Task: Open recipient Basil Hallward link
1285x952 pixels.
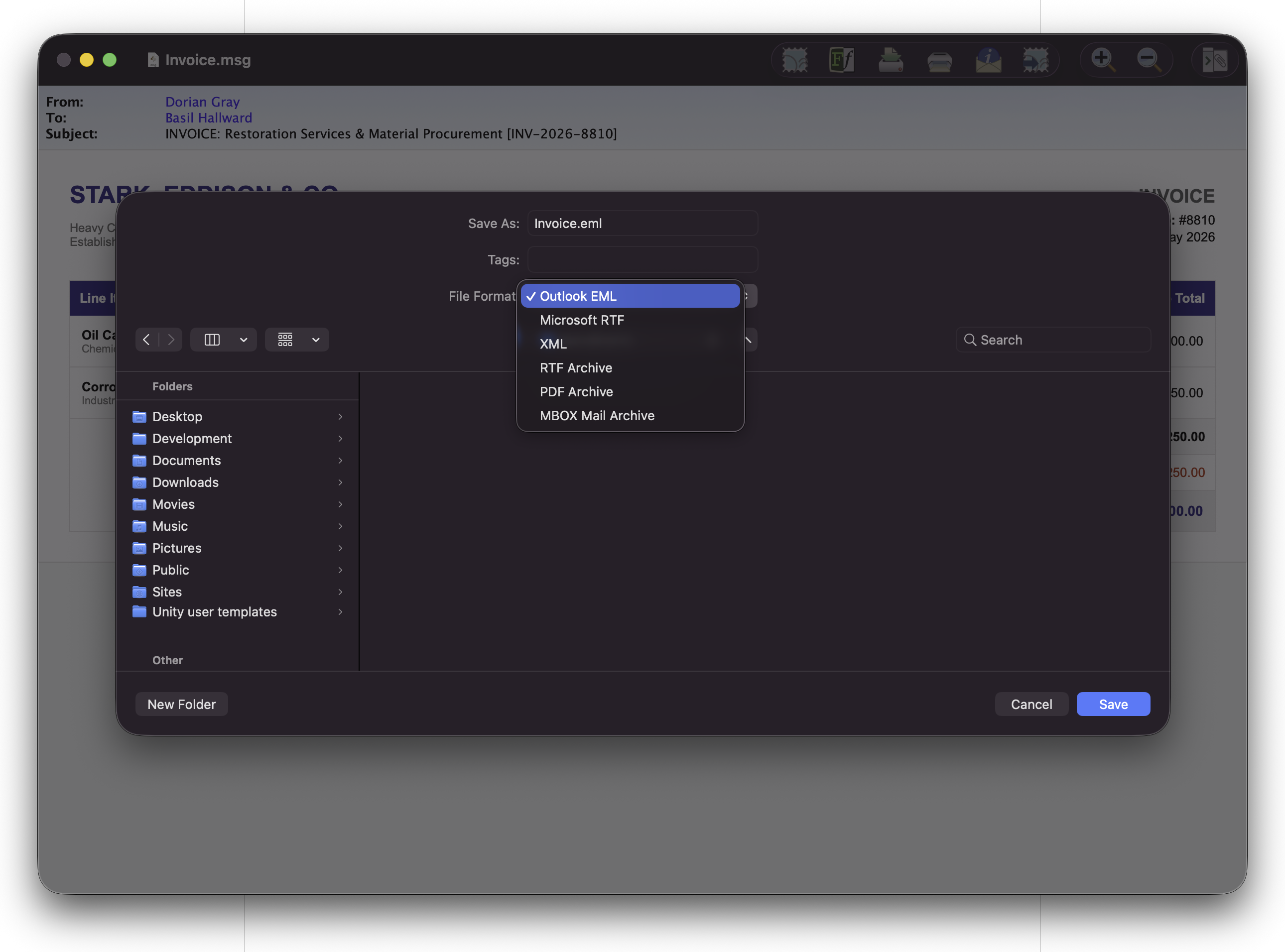Action: 209,118
